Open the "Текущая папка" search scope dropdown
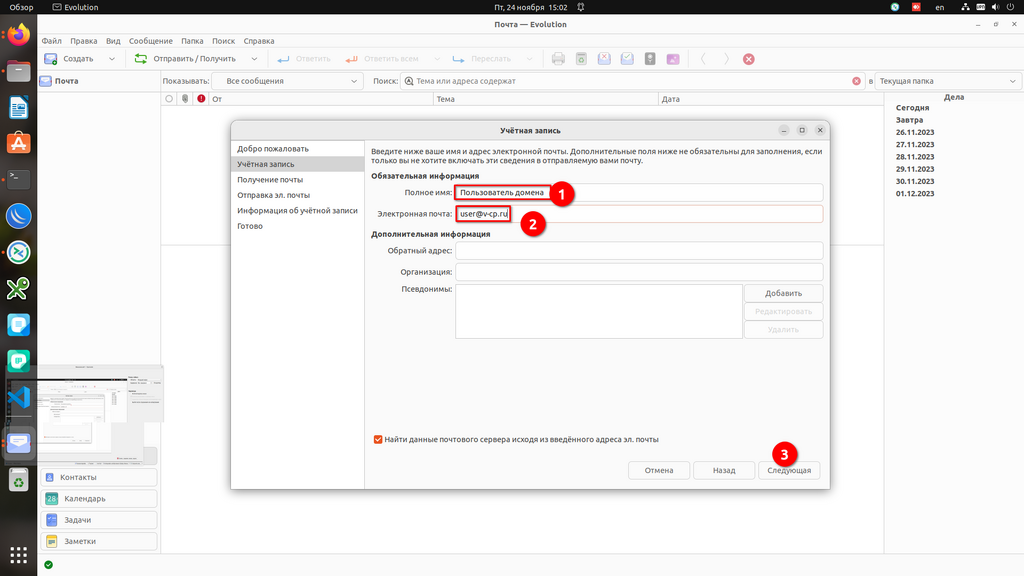Image resolution: width=1024 pixels, height=576 pixels. click(x=945, y=81)
